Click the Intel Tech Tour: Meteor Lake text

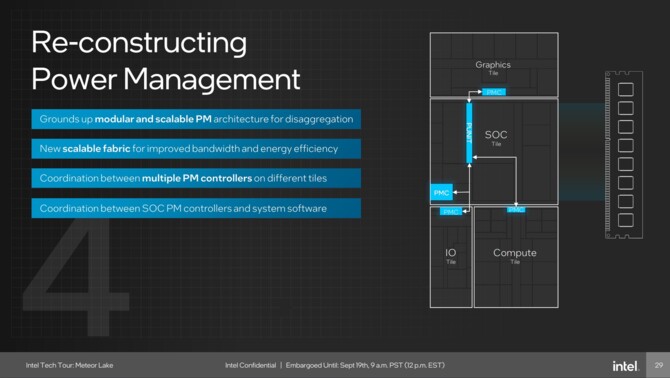click(70, 365)
